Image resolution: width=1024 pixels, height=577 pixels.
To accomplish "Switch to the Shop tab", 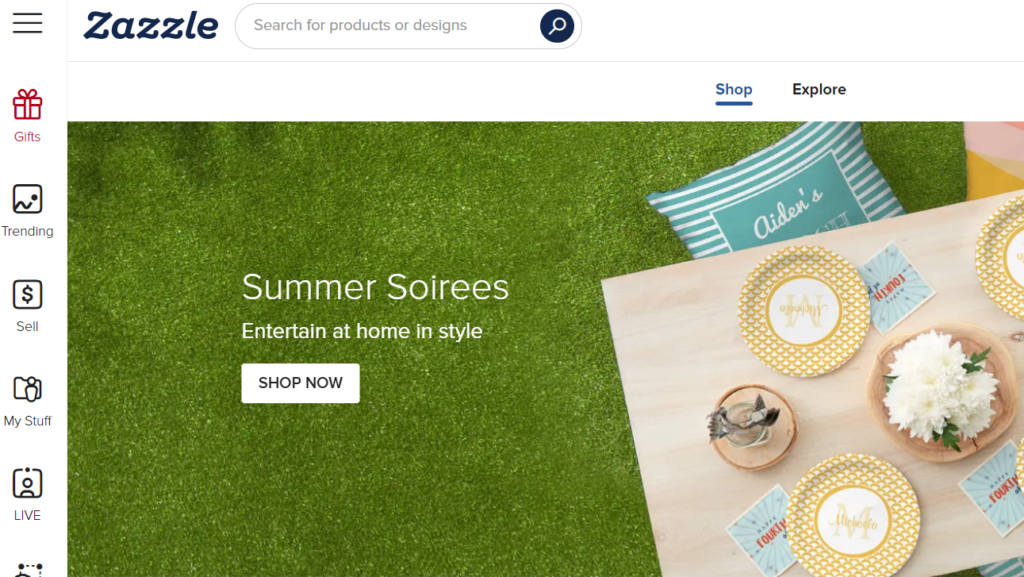I will (x=733, y=89).
